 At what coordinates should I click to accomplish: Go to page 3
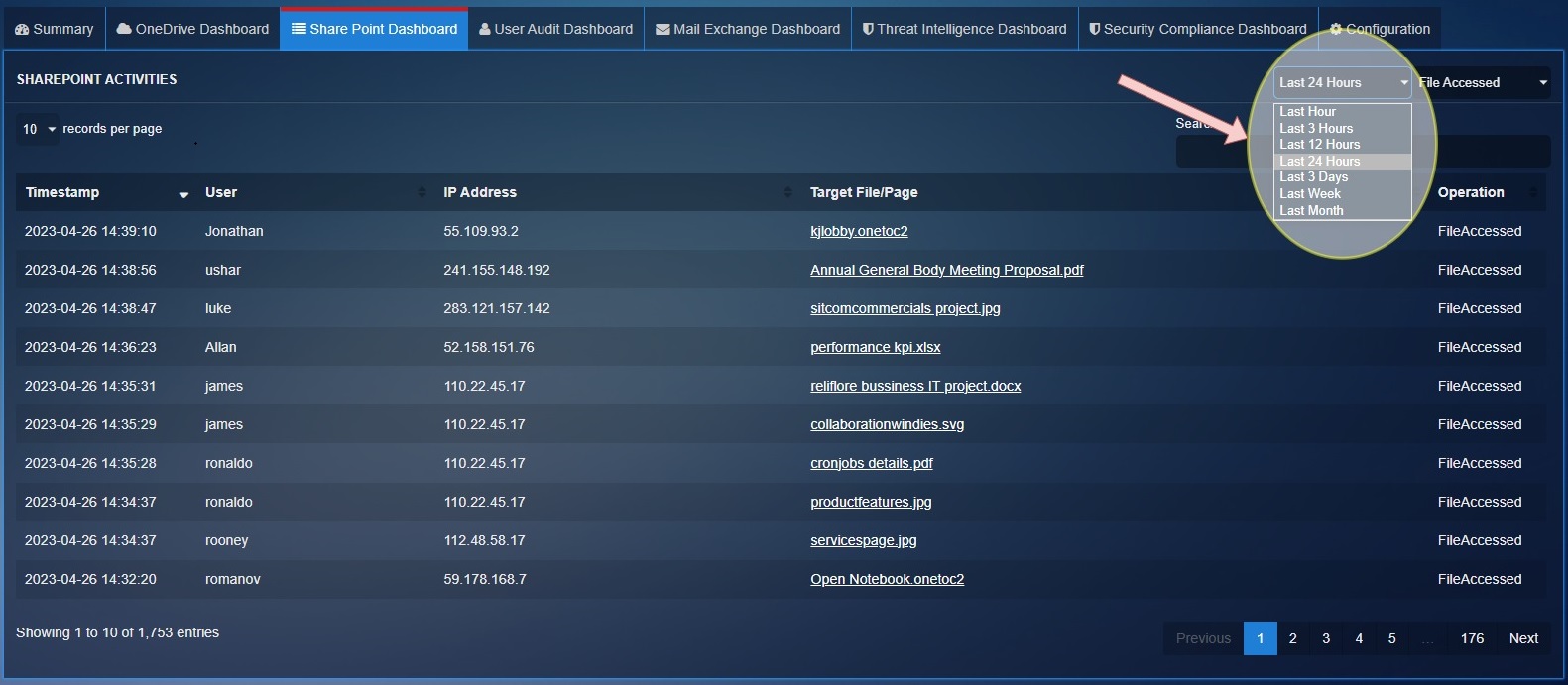[1326, 638]
